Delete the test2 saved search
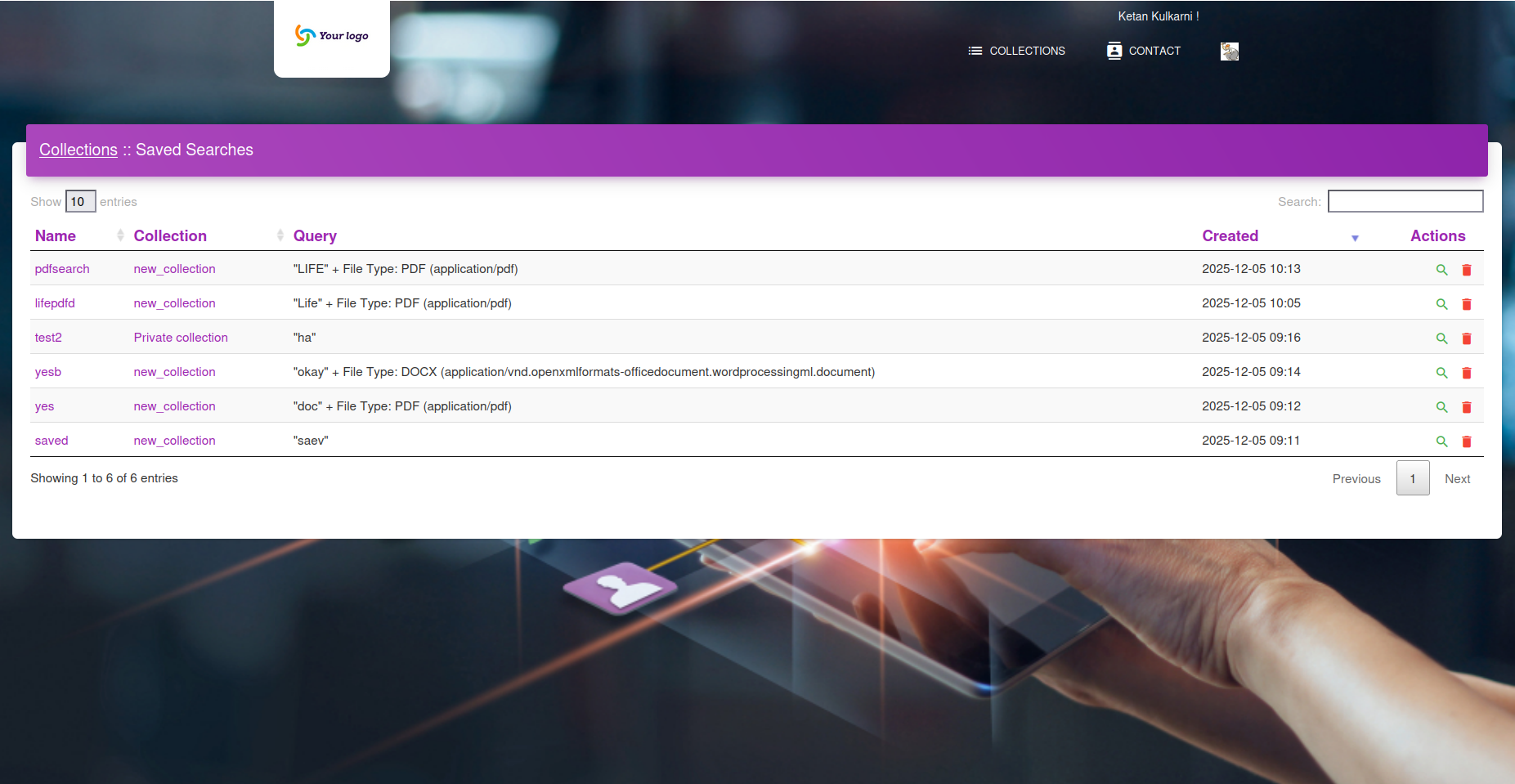 pyautogui.click(x=1466, y=338)
